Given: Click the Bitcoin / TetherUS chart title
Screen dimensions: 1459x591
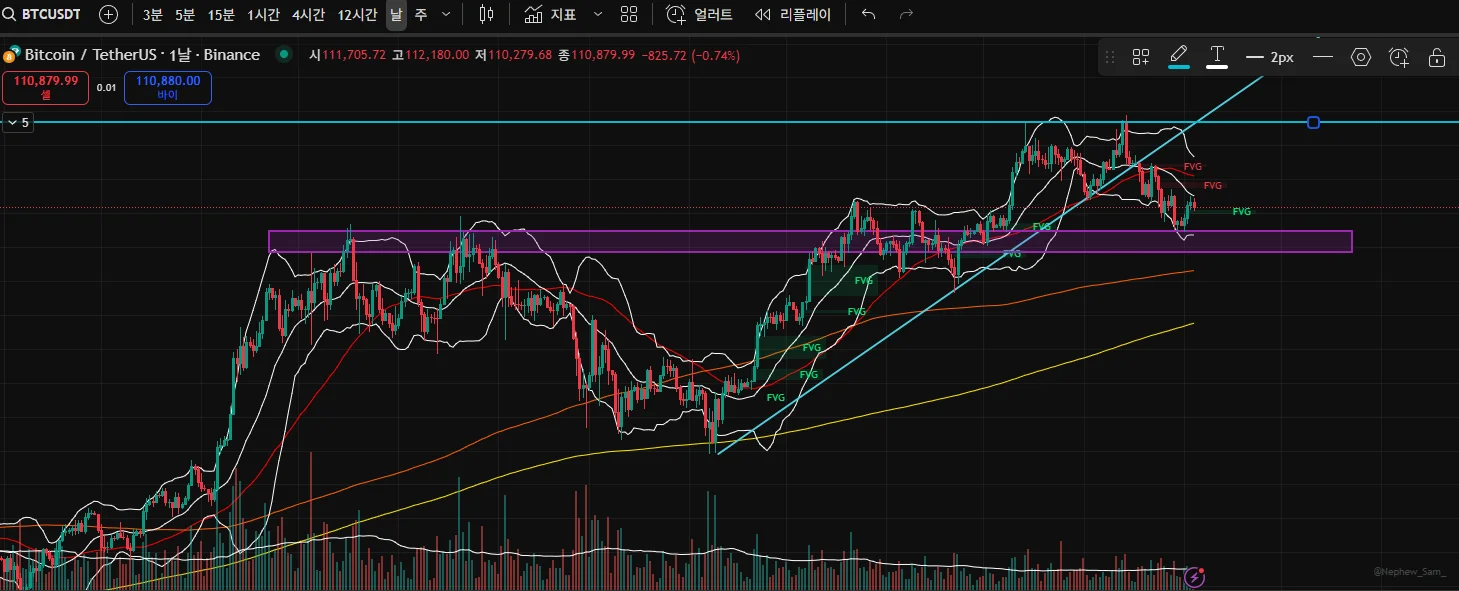Looking at the screenshot, I should tap(142, 55).
